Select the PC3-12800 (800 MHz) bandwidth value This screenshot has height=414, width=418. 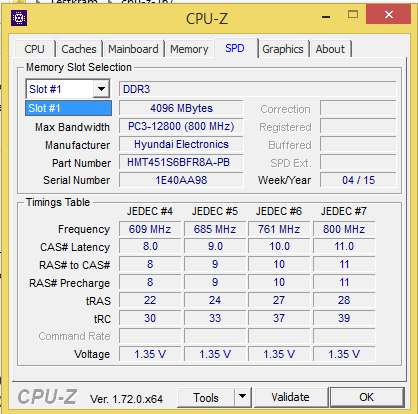(x=181, y=126)
